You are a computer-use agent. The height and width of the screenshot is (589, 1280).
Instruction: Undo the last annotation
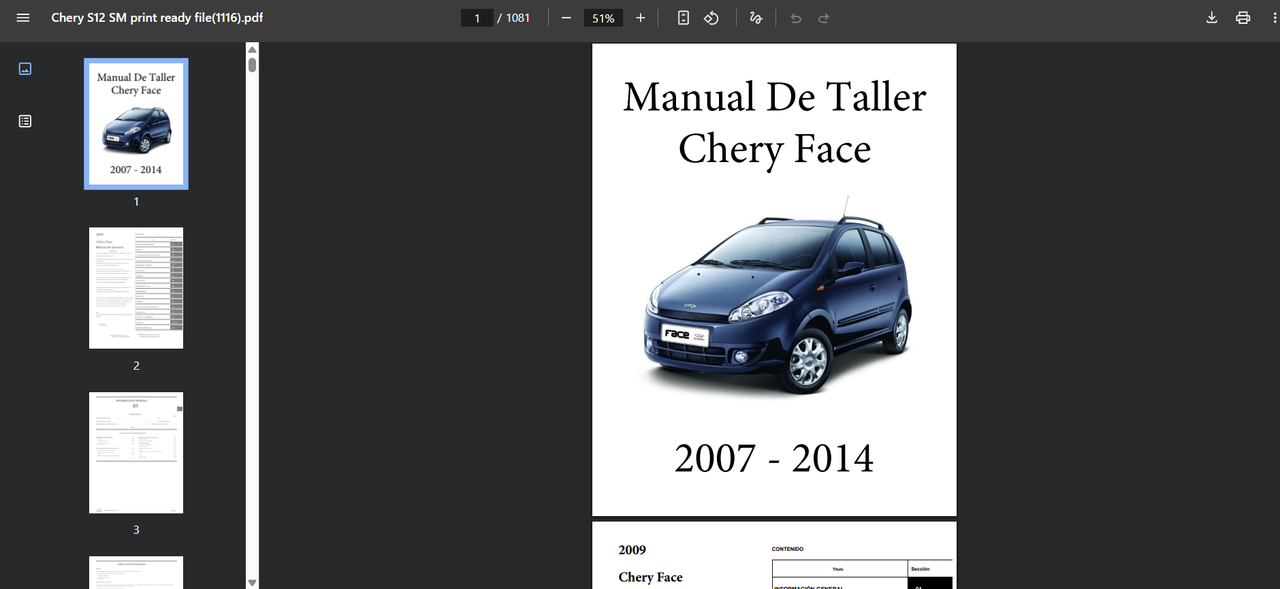796,18
